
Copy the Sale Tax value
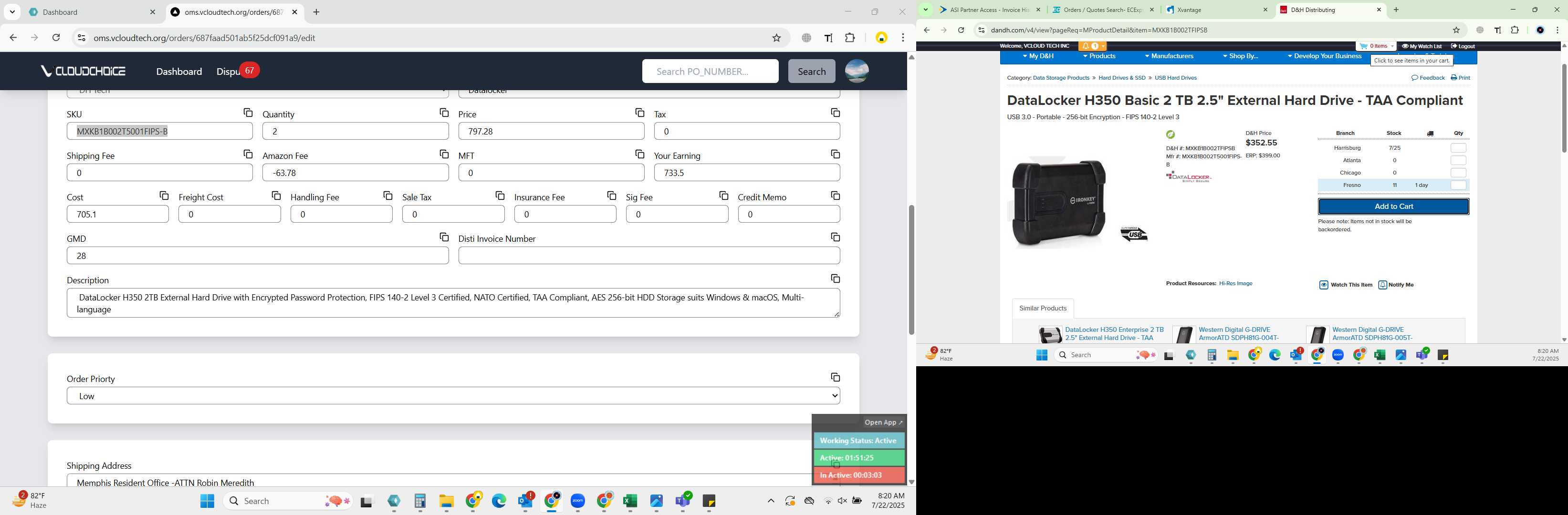pos(500,196)
